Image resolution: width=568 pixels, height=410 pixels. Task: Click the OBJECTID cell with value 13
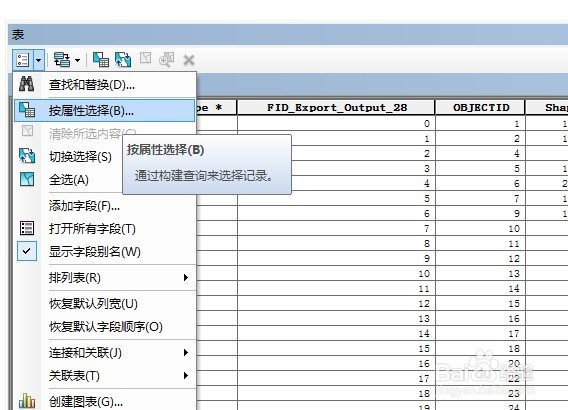[x=480, y=273]
